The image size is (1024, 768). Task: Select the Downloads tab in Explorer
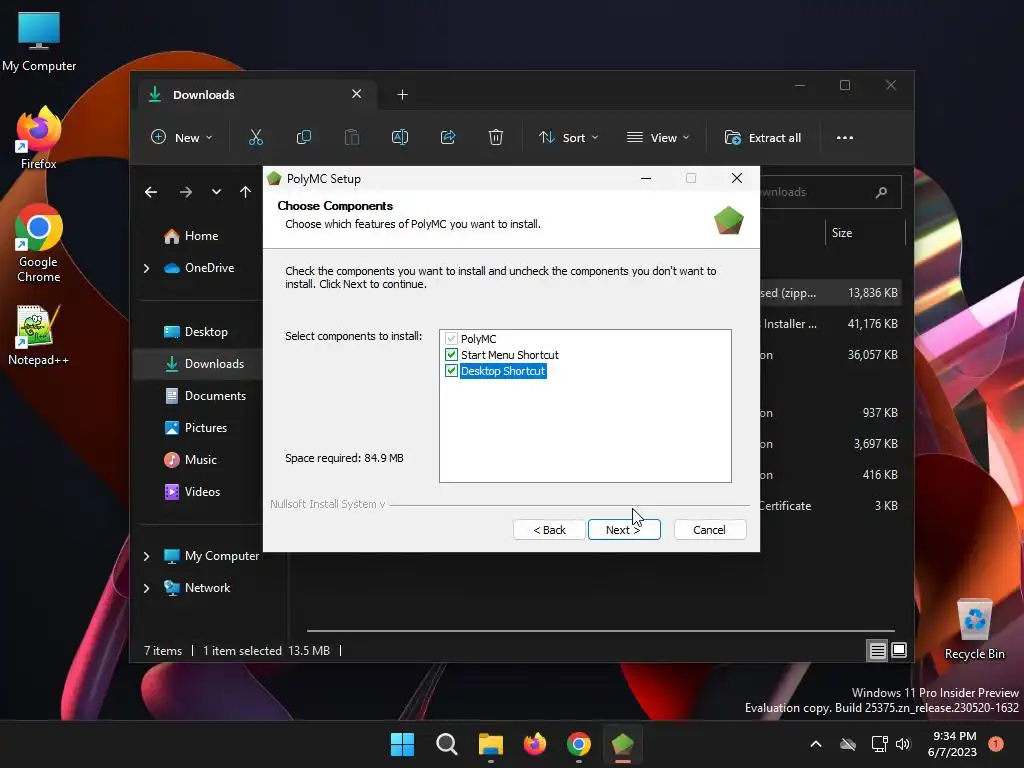pos(255,95)
